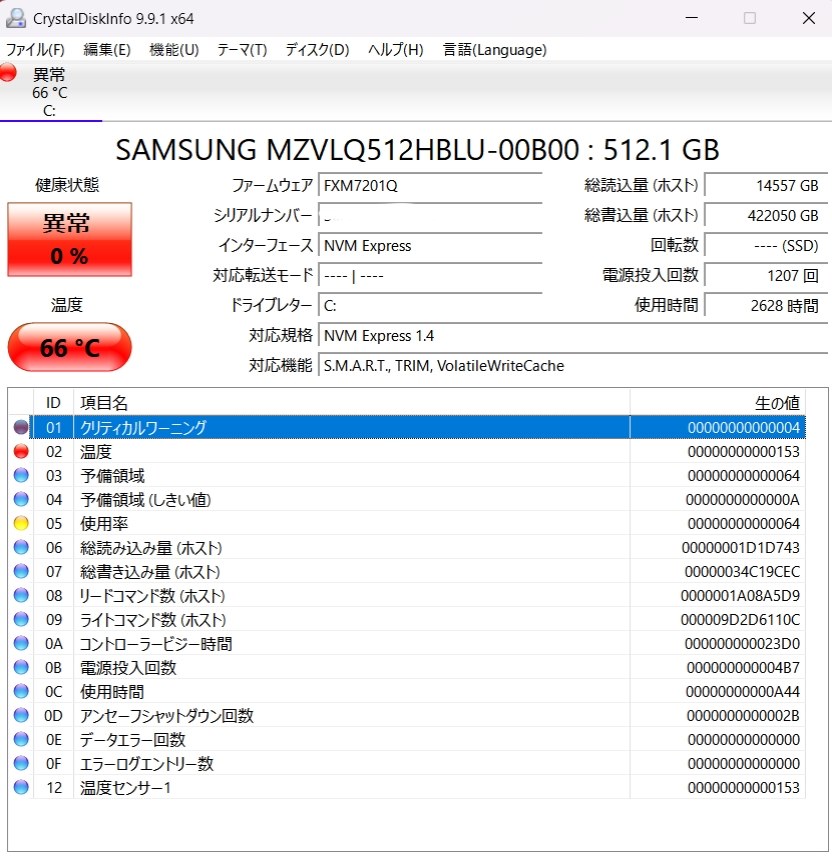The width and height of the screenshot is (832, 856).
Task: Click the blue dot for ライトコマンド数 (ホスト) row
Action: click(21, 619)
